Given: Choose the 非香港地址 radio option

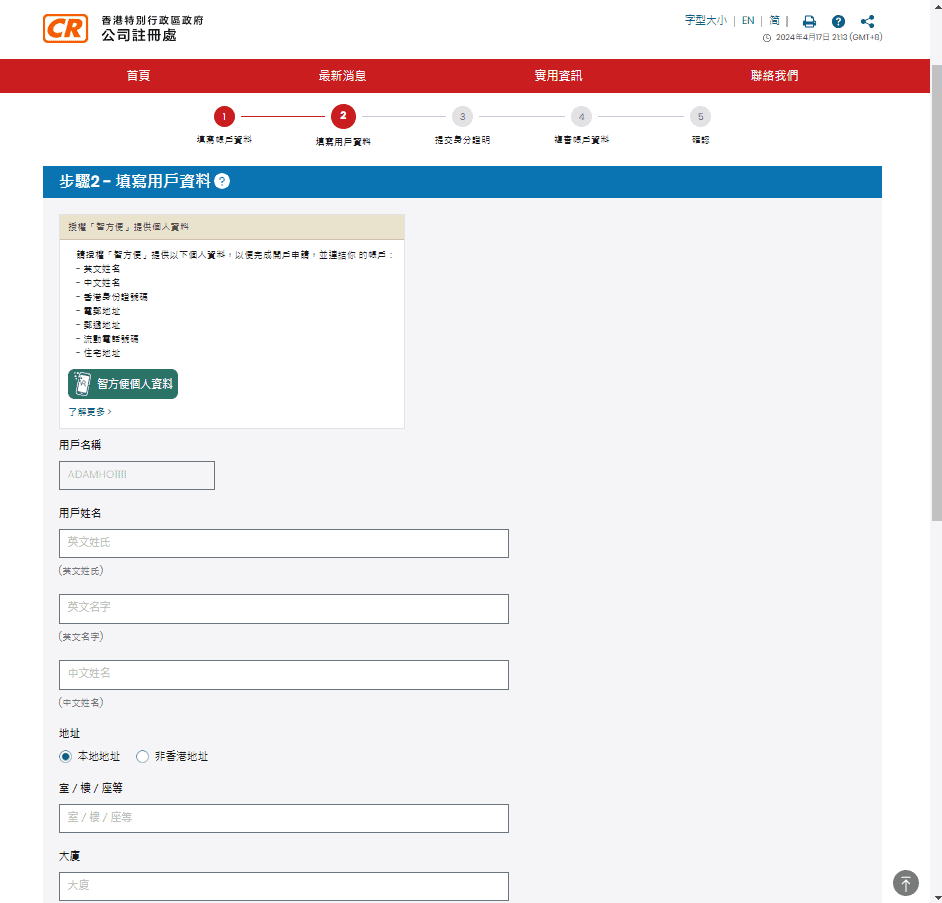Looking at the screenshot, I should 141,757.
